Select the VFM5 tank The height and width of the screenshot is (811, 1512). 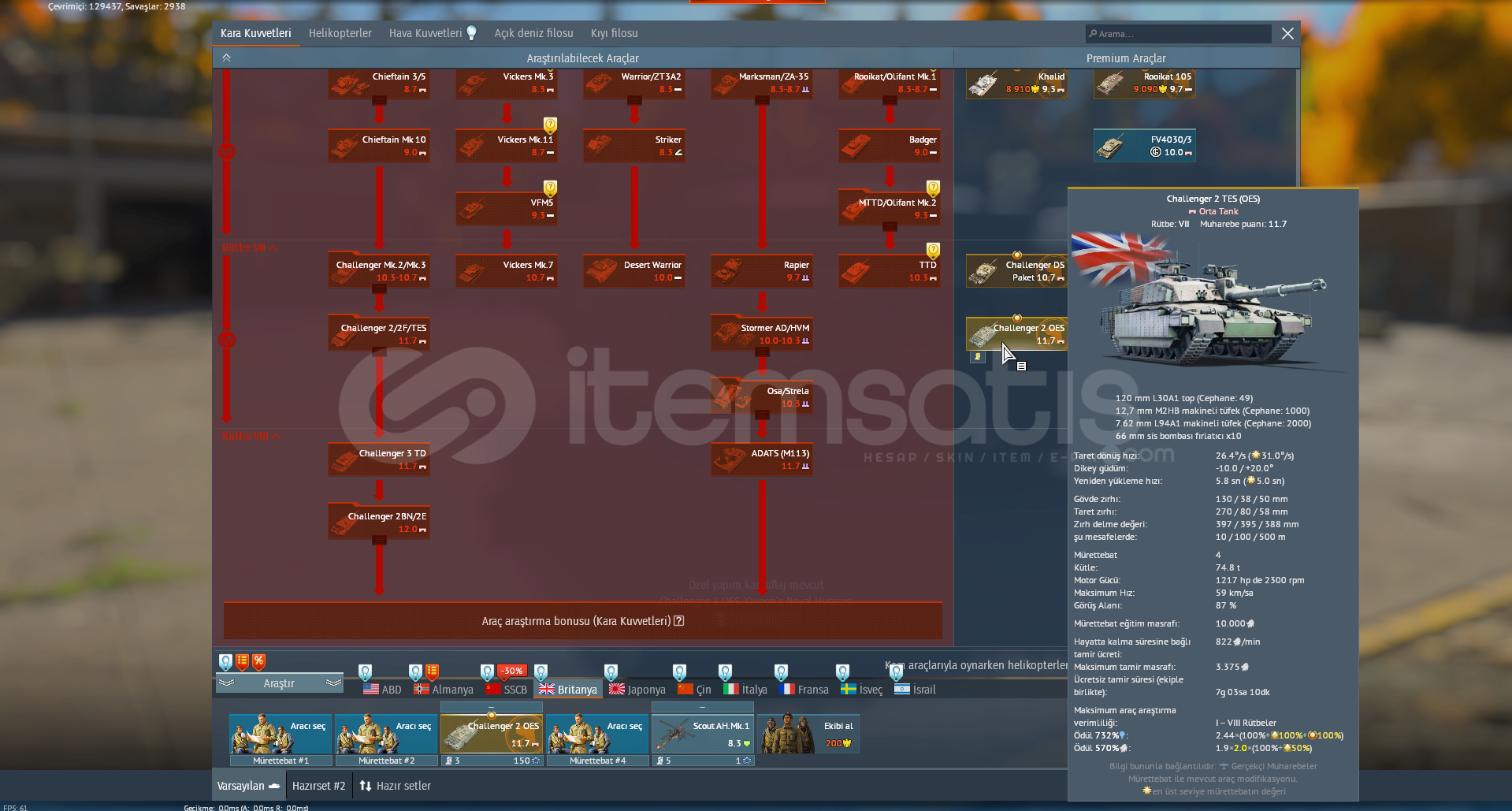[506, 209]
